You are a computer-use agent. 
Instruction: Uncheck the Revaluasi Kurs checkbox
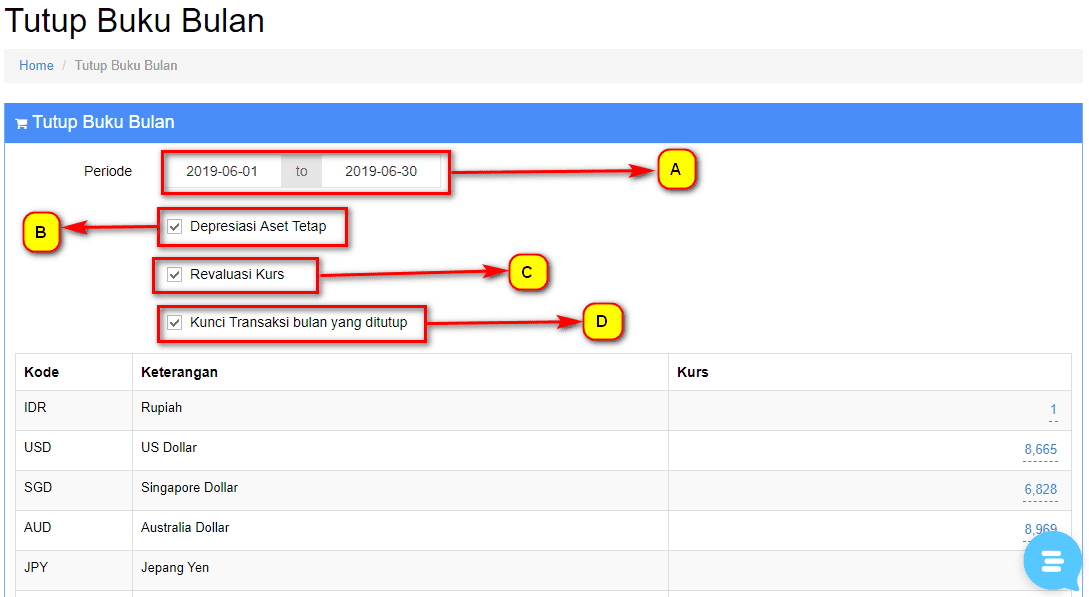[x=175, y=275]
